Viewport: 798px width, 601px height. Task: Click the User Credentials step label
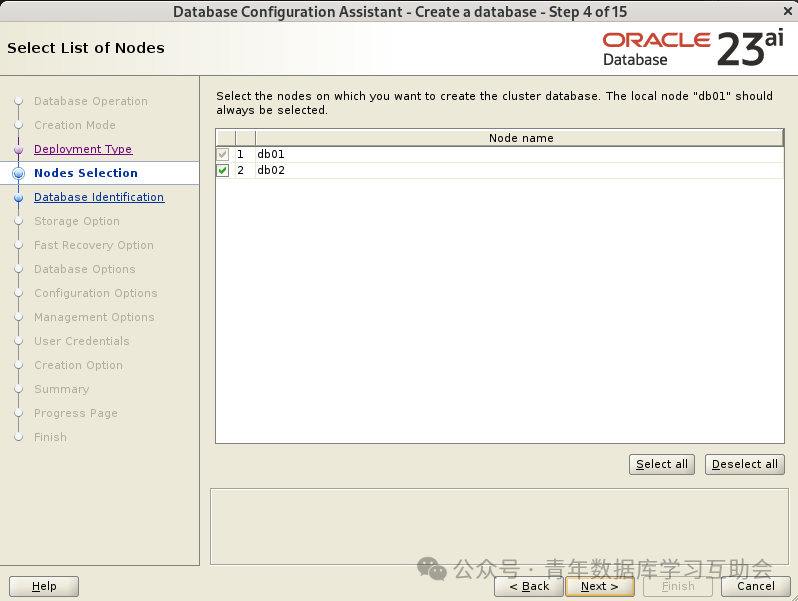coord(82,341)
